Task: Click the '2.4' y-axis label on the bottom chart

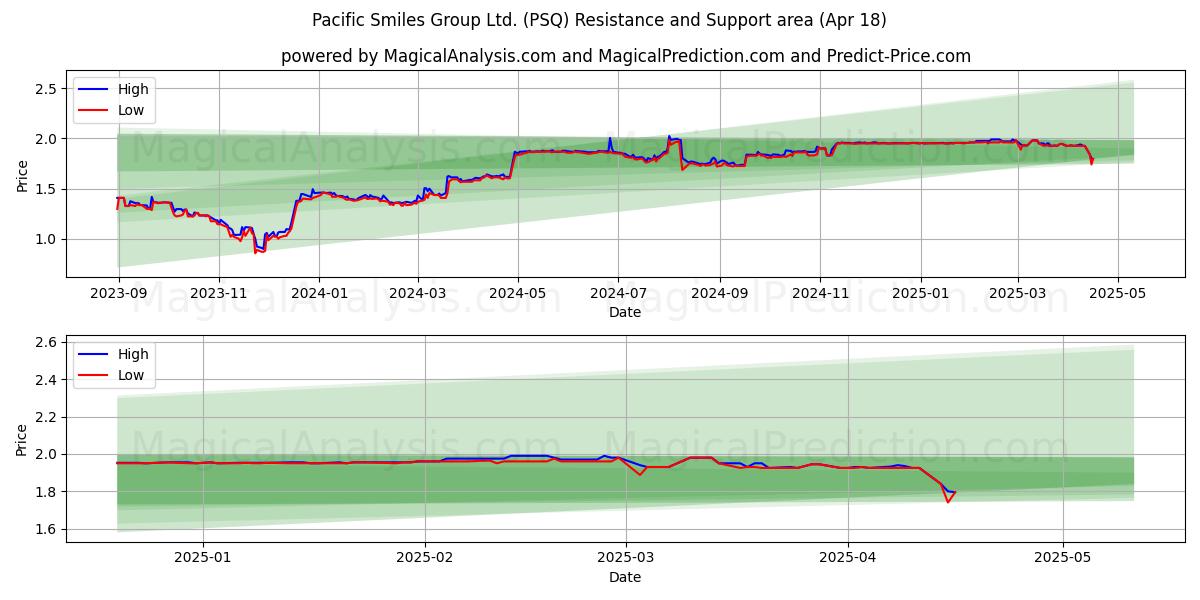Action: pyautogui.click(x=48, y=380)
